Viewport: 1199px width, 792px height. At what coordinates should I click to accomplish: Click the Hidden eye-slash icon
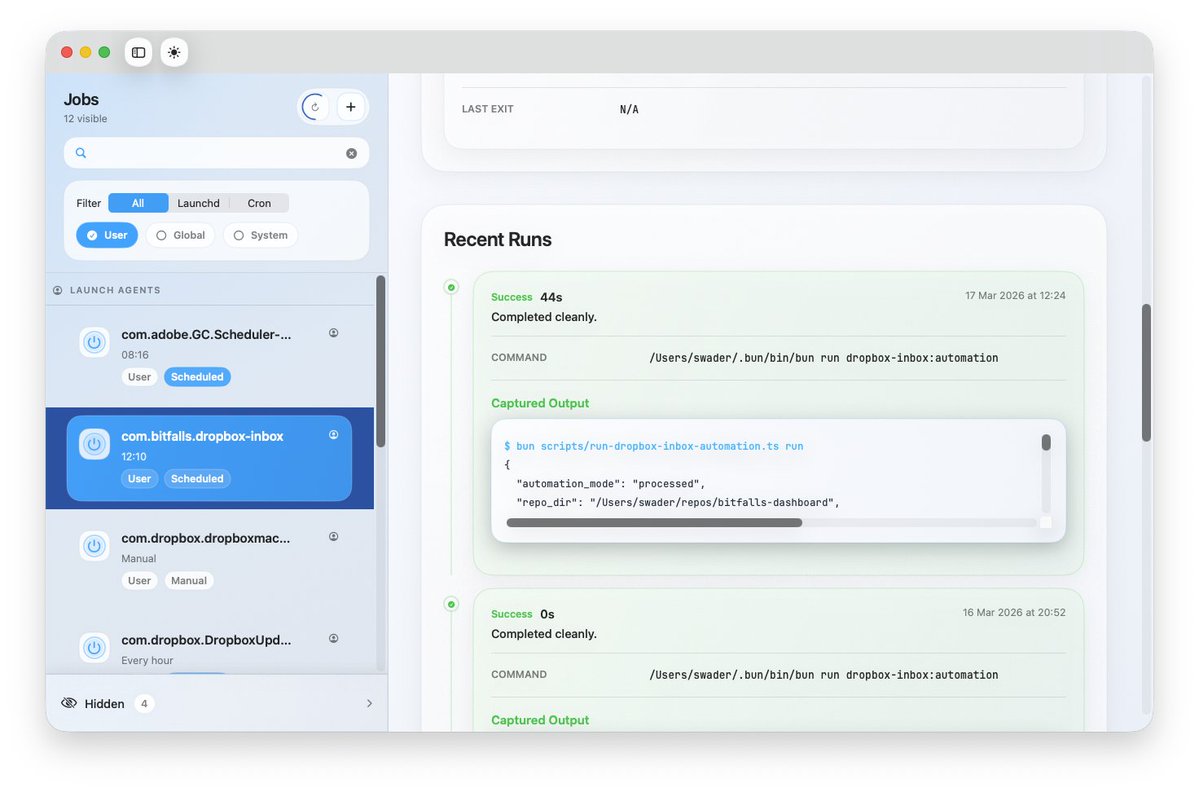69,703
